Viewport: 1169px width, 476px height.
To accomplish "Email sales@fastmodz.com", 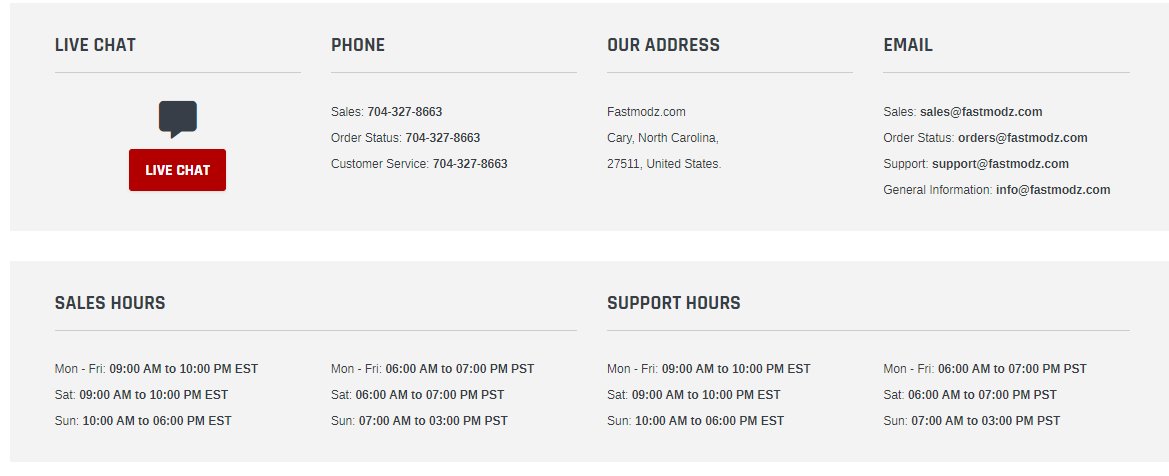I will (x=981, y=112).
